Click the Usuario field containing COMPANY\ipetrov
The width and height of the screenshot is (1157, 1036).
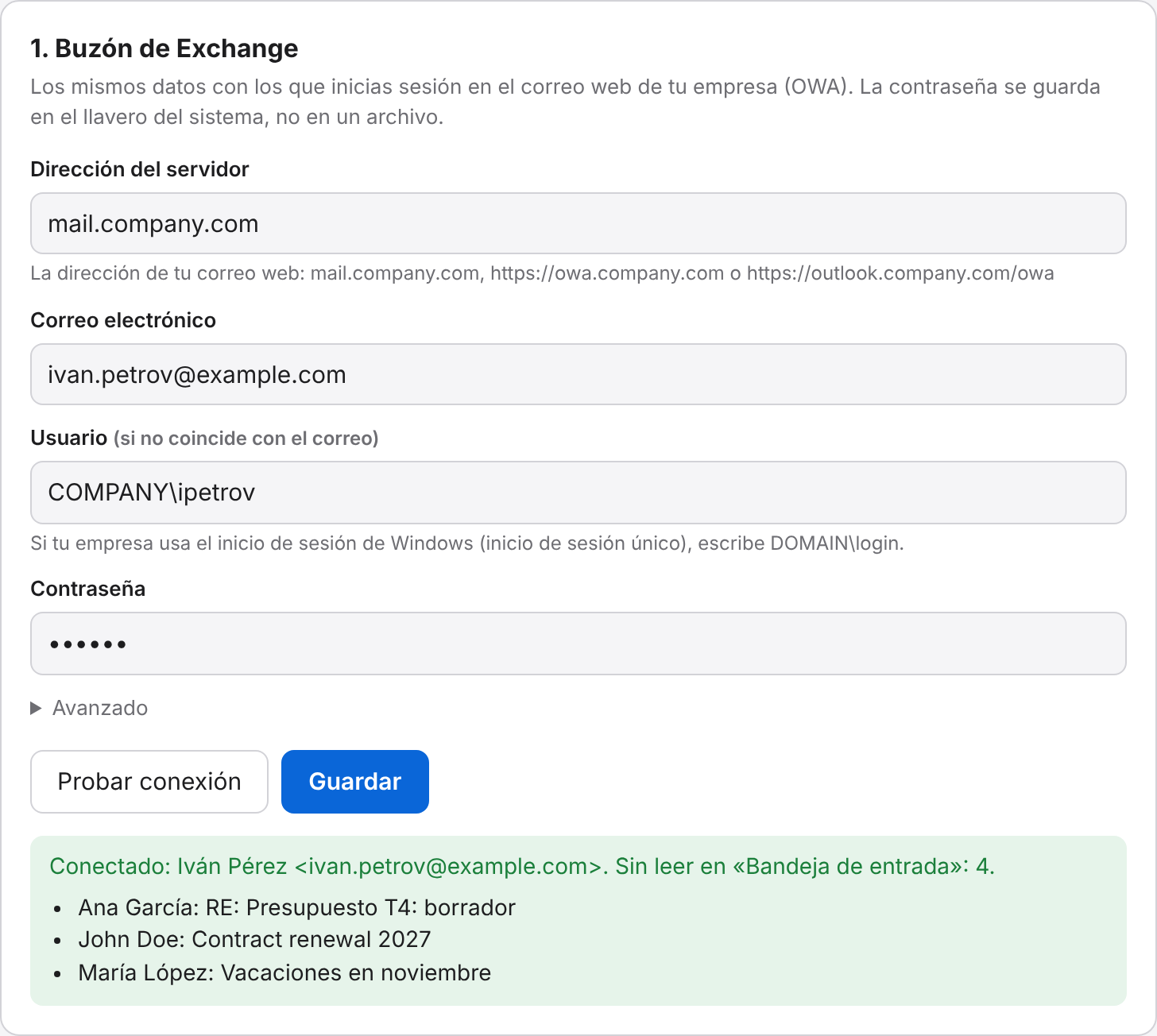[x=578, y=493]
